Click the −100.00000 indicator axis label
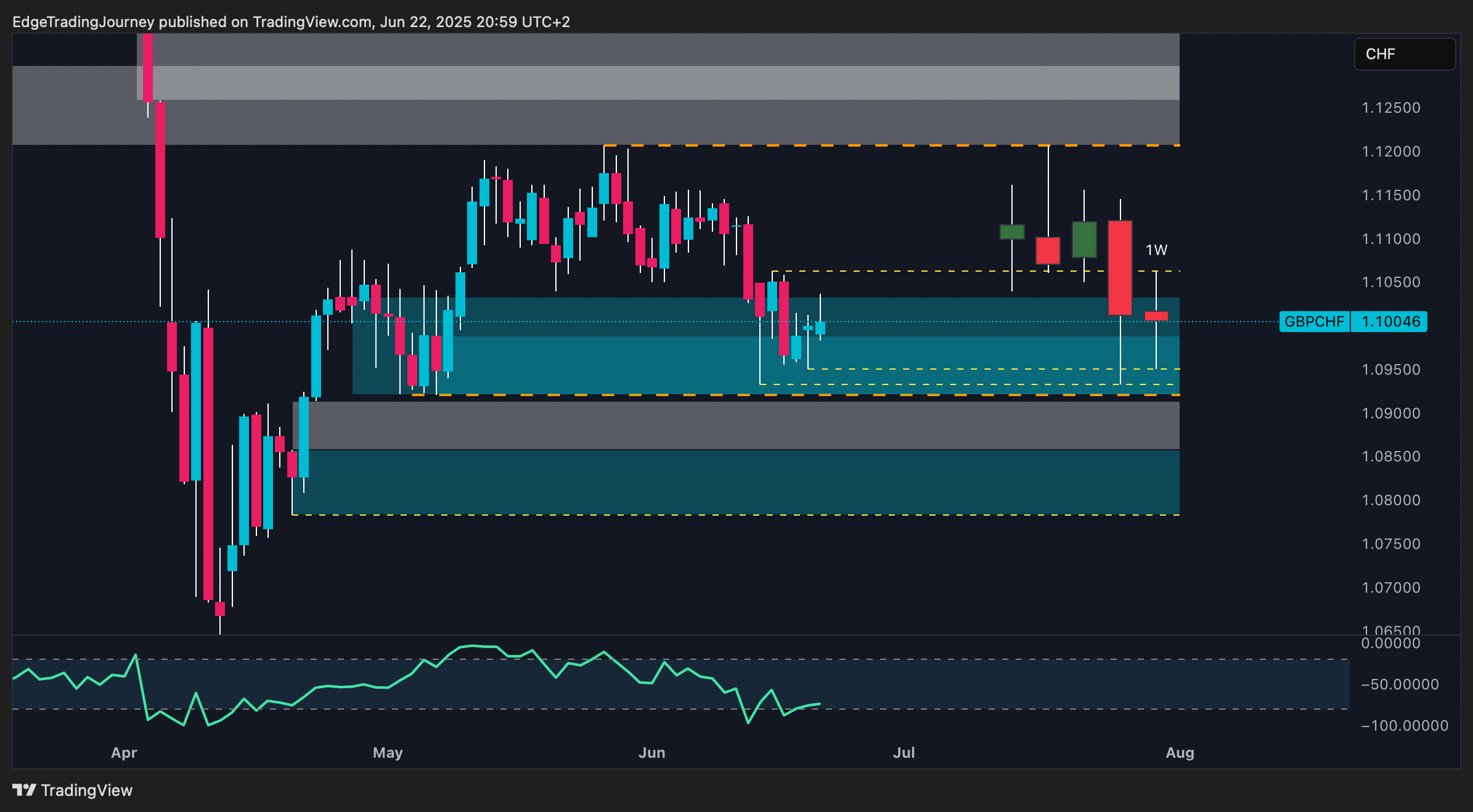This screenshot has height=812, width=1473. tap(1405, 726)
